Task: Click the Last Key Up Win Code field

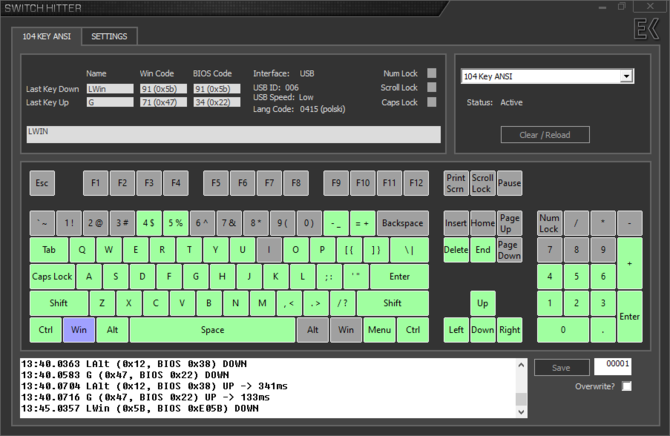Action: [163, 103]
